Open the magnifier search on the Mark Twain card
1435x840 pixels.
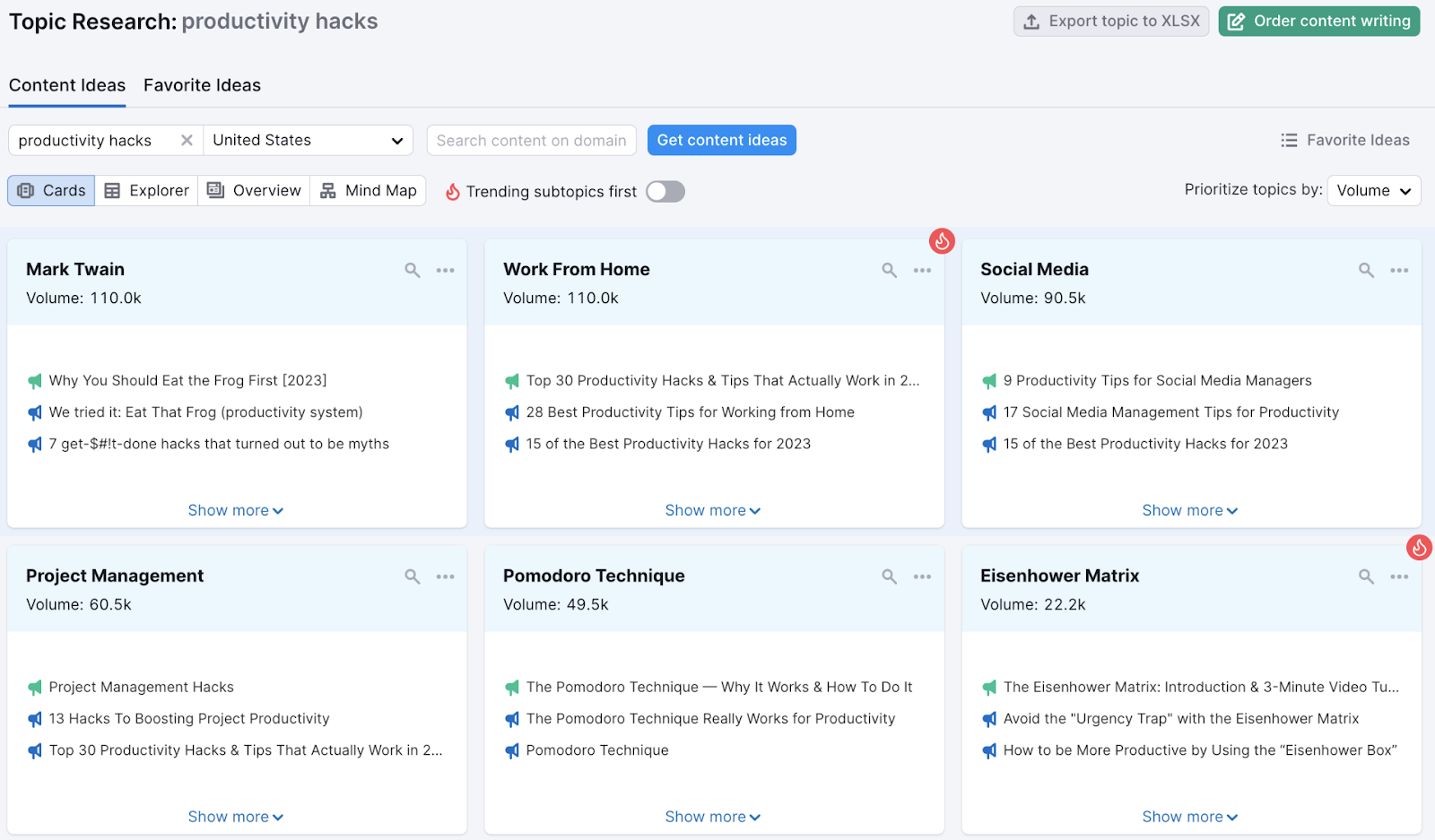tap(412, 269)
